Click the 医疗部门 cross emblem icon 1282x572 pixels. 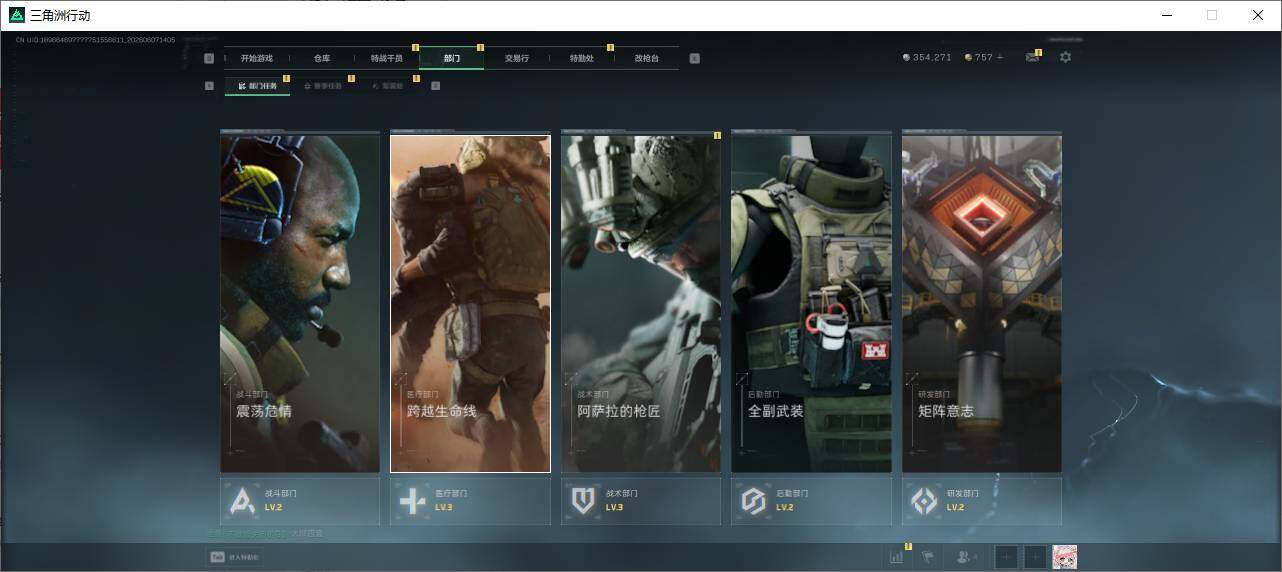(413, 501)
